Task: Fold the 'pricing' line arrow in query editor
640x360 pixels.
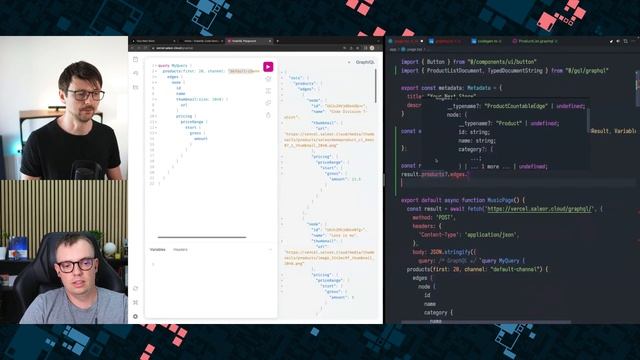Action: click(156, 116)
